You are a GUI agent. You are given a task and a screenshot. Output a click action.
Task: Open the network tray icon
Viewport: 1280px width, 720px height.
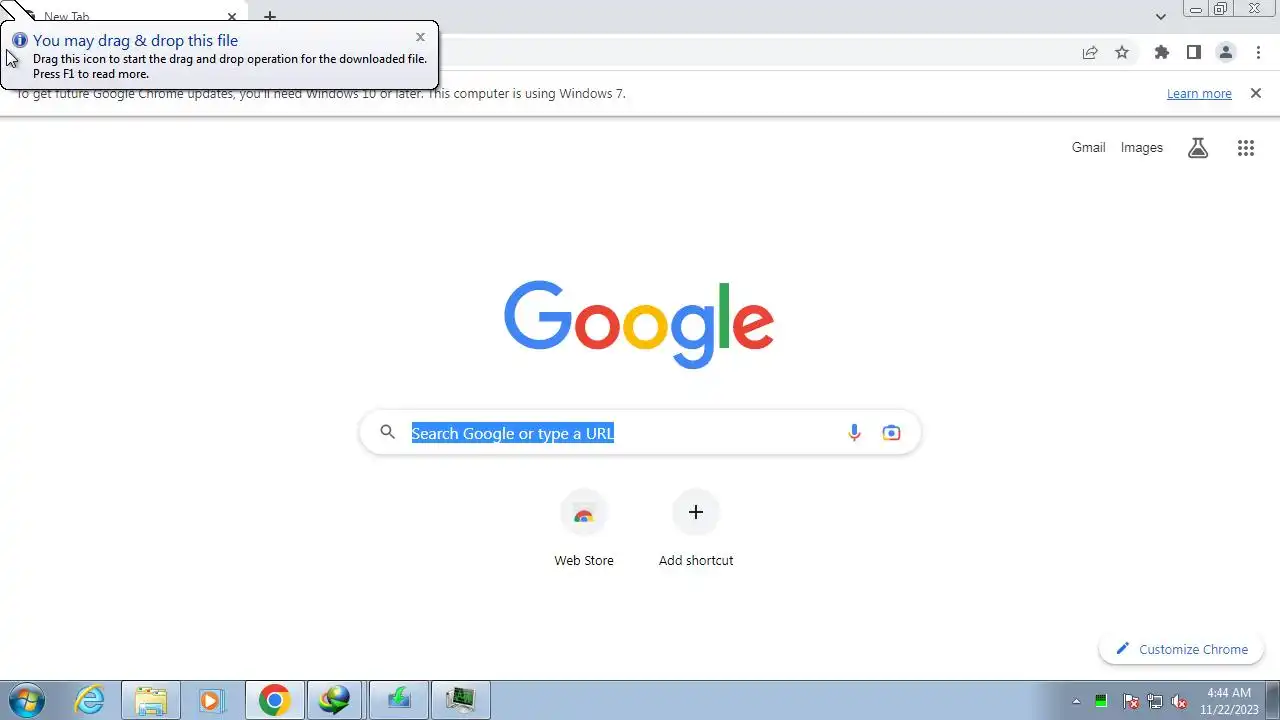click(x=1155, y=701)
